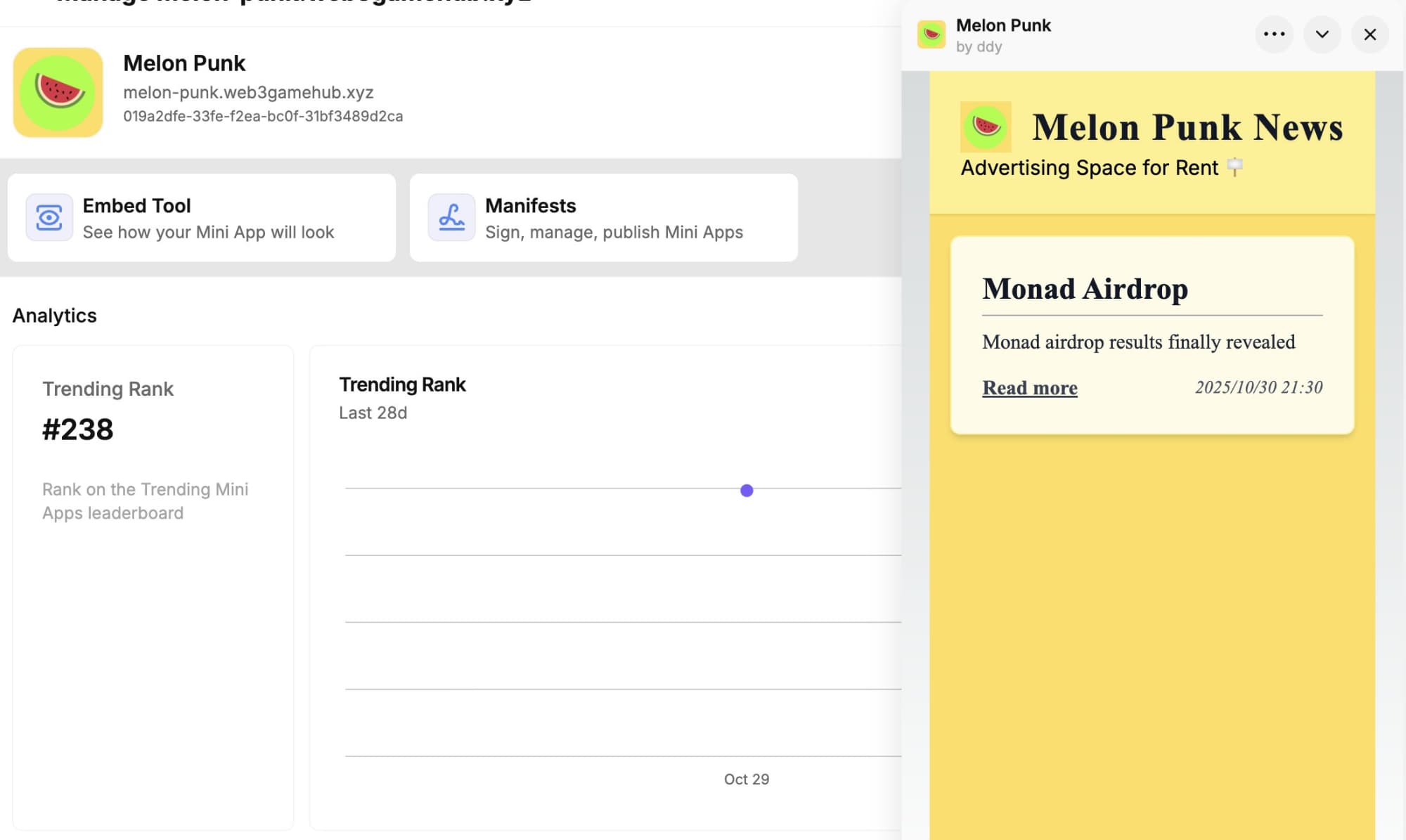
Task: Open the Embed Tool card
Action: point(202,218)
